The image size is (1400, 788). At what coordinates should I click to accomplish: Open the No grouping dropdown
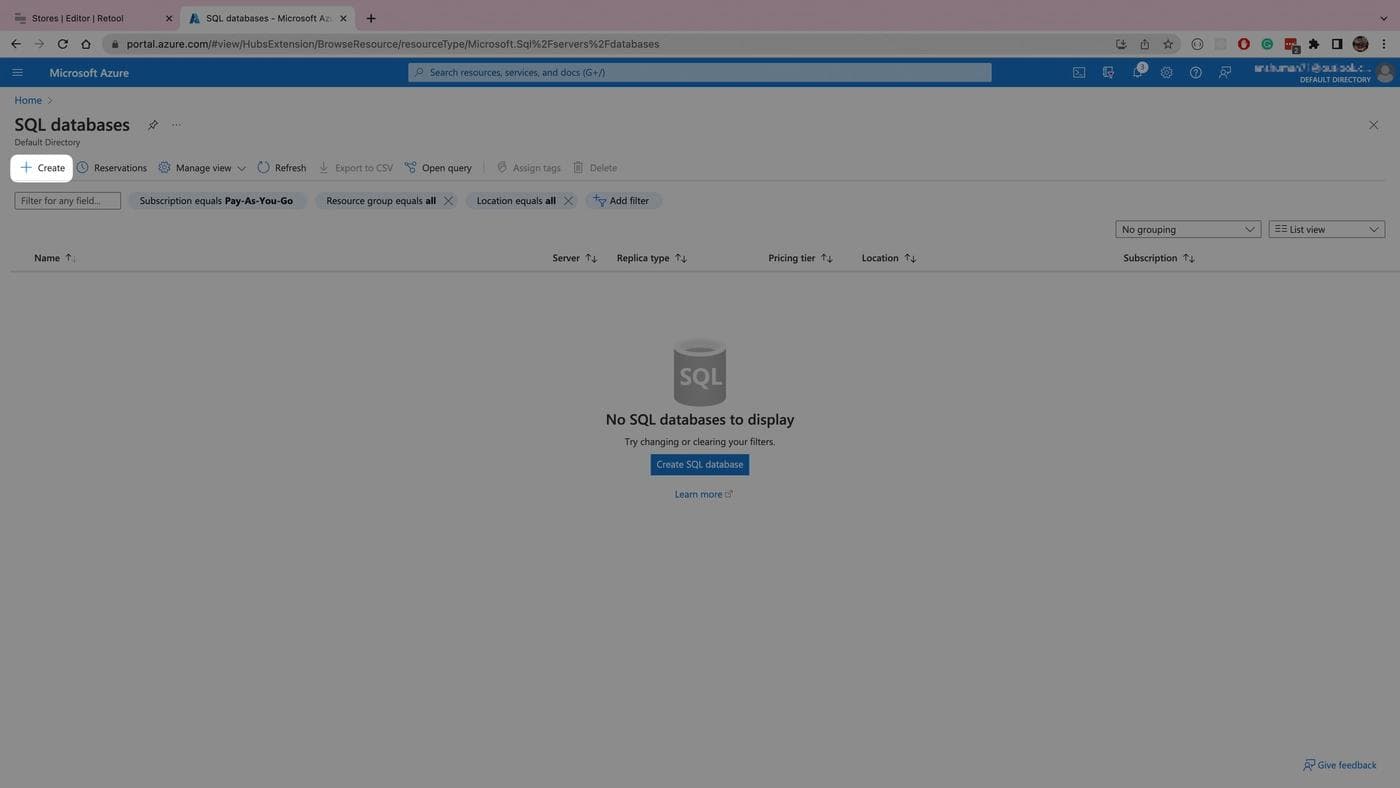pyautogui.click(x=1187, y=230)
